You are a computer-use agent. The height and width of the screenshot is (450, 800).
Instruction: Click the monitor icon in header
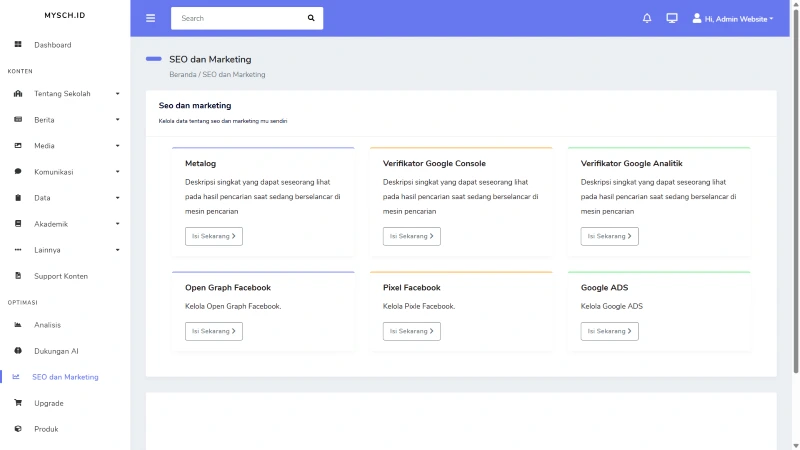pos(672,18)
